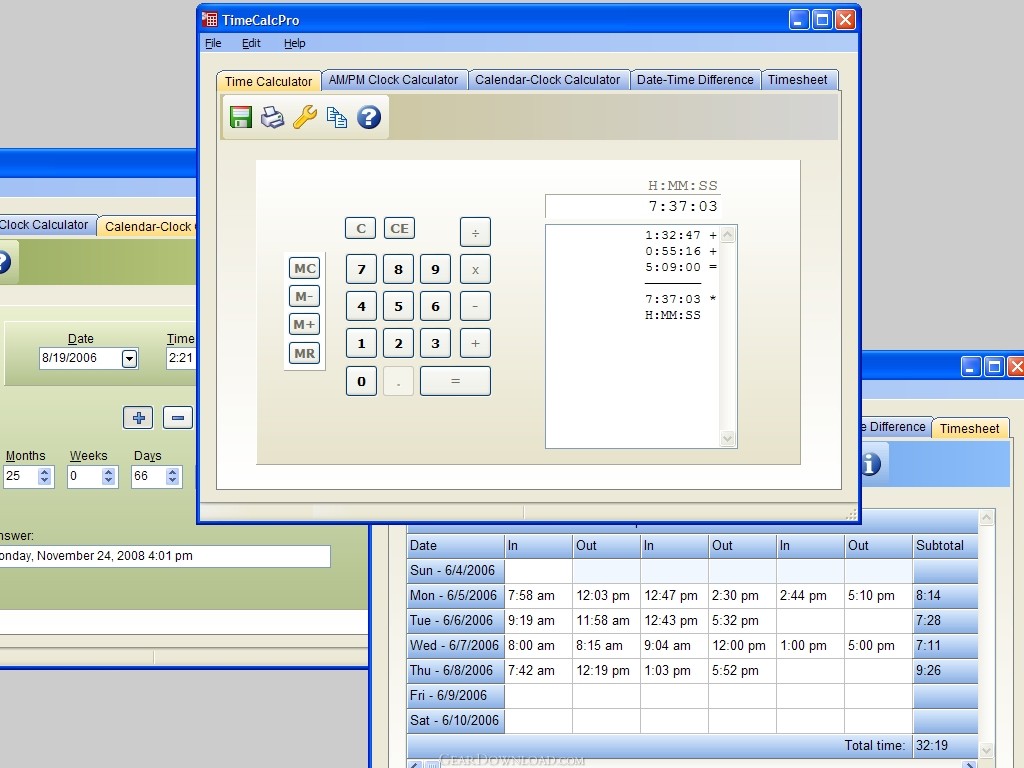The height and width of the screenshot is (768, 1024).
Task: Click the minus button in Calendar-Clock window
Action: pyautogui.click(x=178, y=418)
